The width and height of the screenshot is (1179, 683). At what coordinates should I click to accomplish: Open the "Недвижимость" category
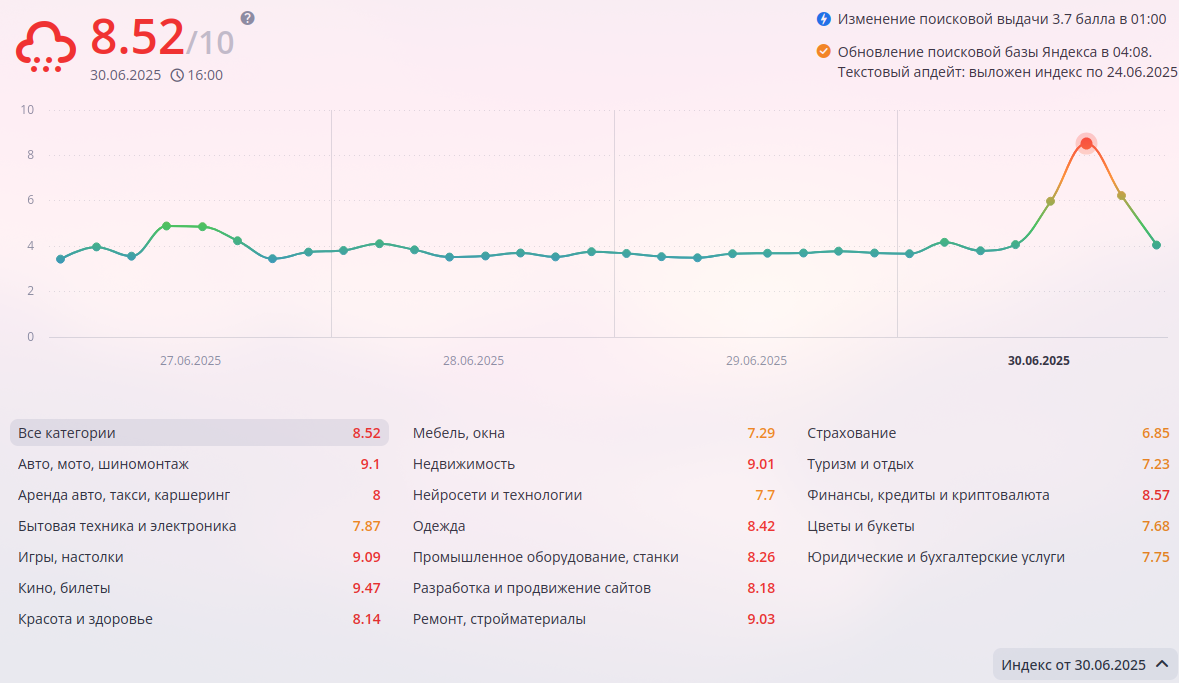pos(464,464)
